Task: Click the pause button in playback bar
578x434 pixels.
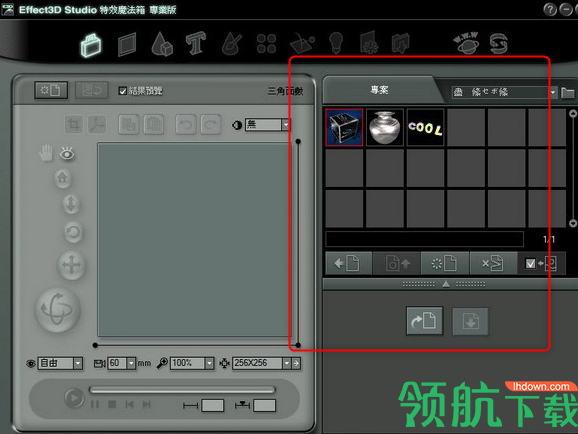Action: 95,405
